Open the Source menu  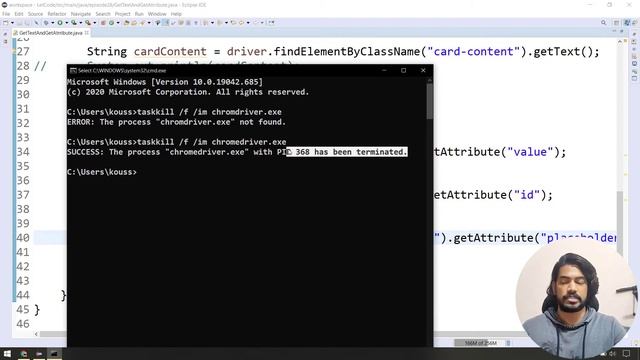tap(35, 14)
